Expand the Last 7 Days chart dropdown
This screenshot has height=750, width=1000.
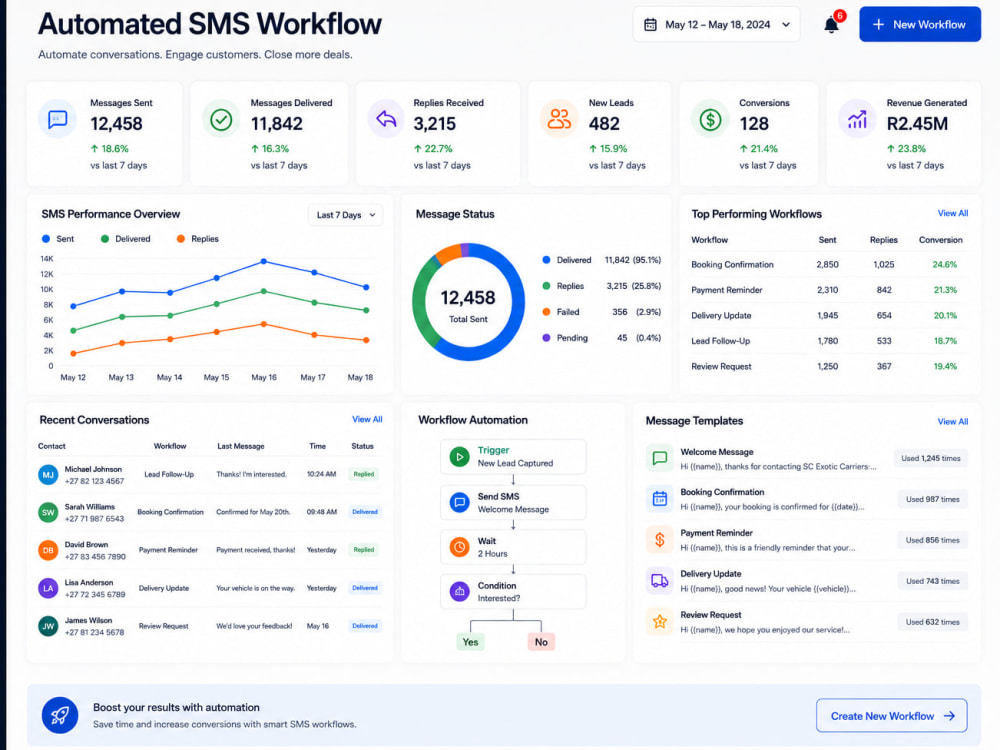[x=346, y=215]
